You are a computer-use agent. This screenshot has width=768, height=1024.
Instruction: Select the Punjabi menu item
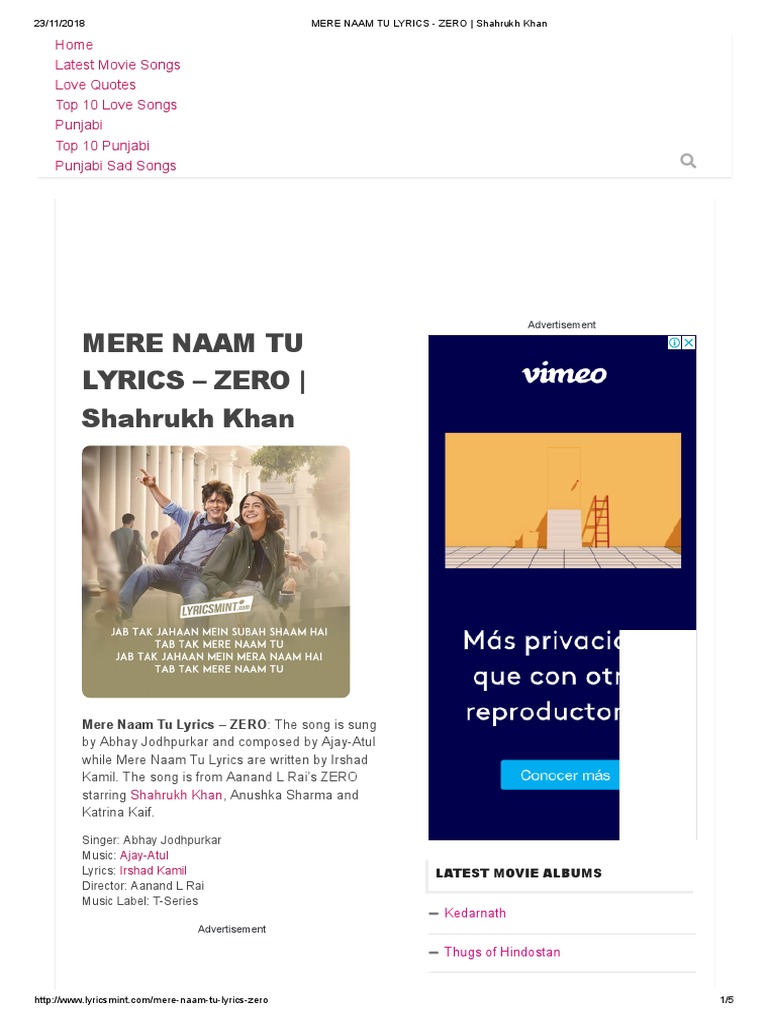[x=78, y=125]
